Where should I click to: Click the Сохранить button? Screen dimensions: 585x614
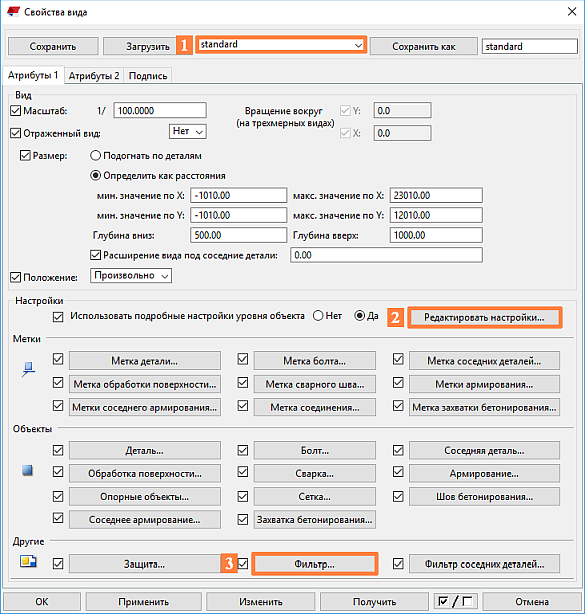(53, 46)
